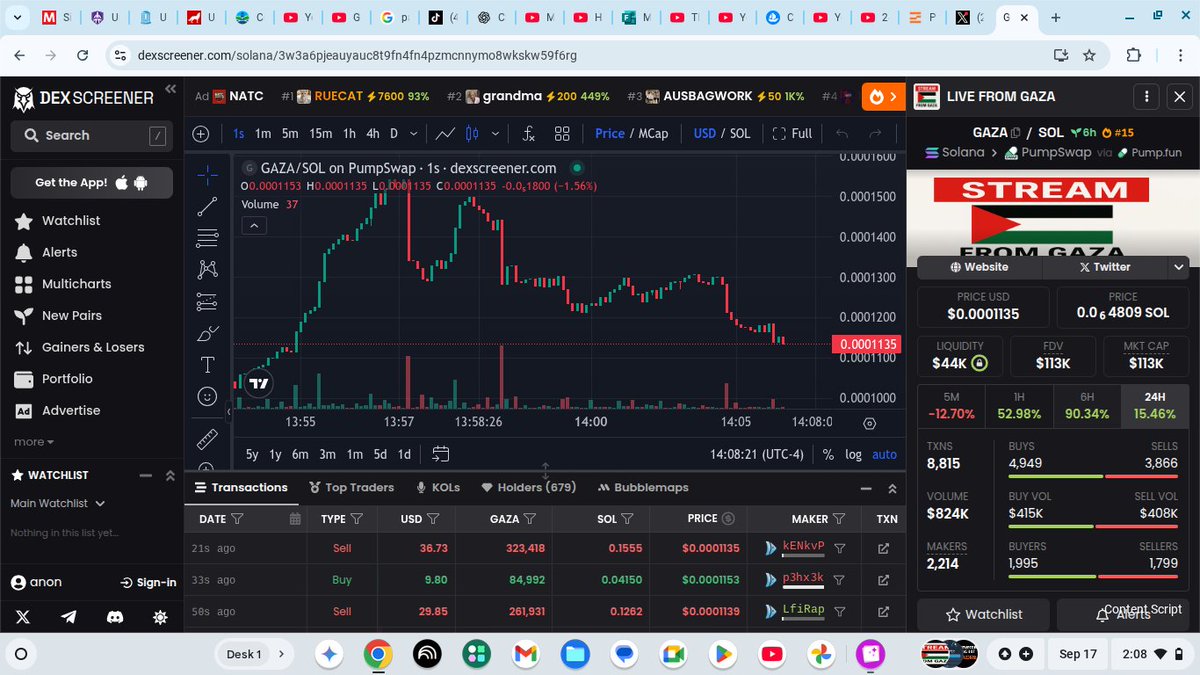
Task: Open the chart axis settings gear
Action: (869, 423)
